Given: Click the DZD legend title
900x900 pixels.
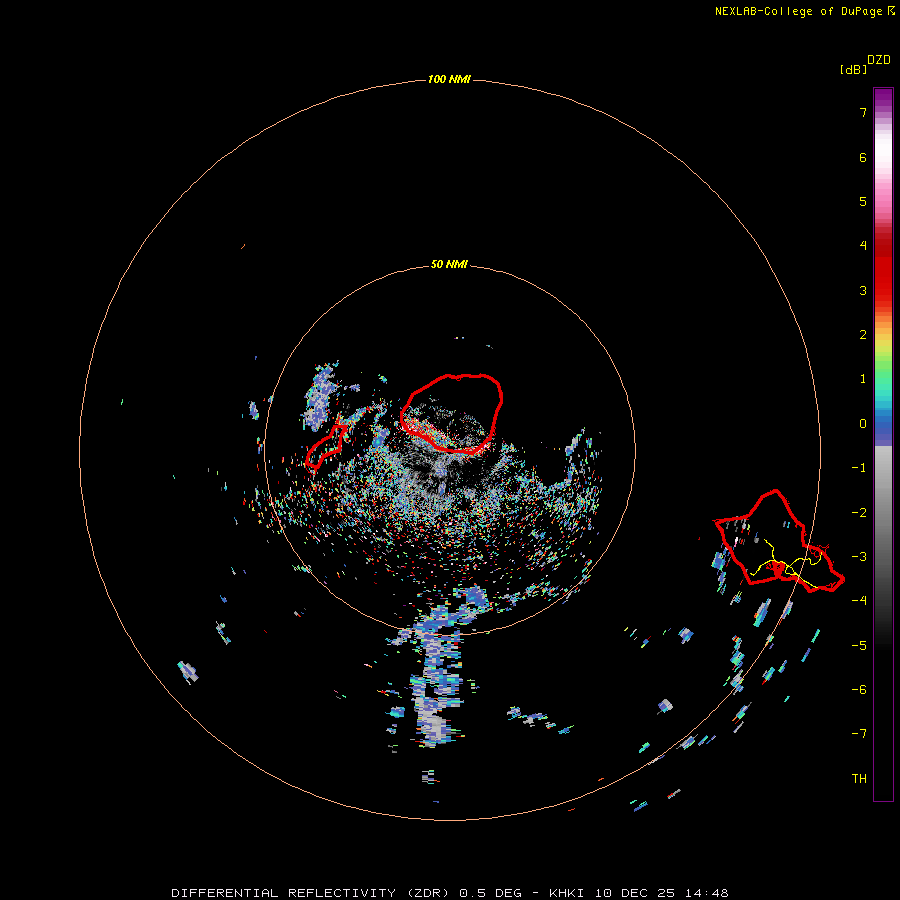Looking at the screenshot, I should [x=879, y=60].
